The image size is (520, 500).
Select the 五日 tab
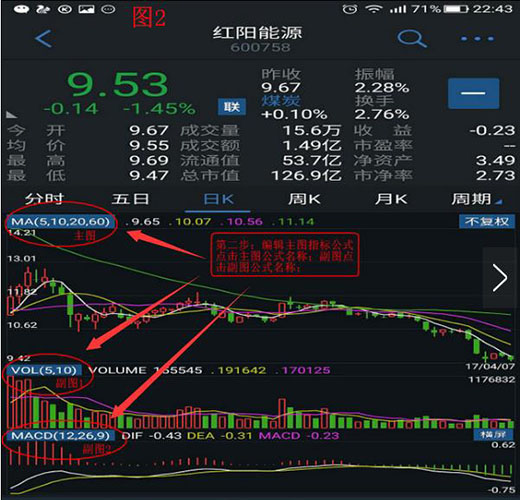130,199
